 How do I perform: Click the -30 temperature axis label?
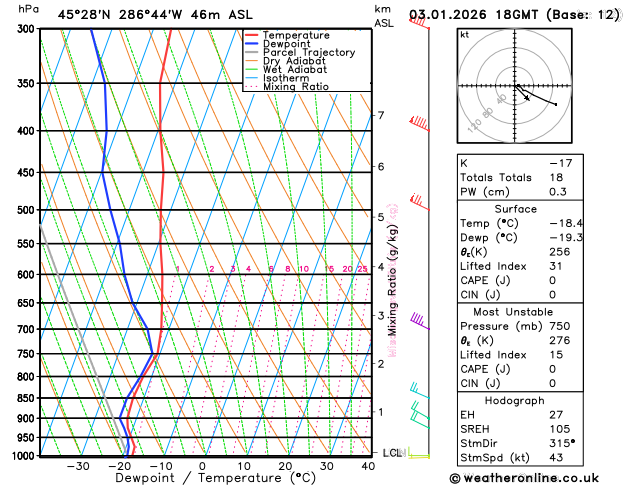point(78,466)
